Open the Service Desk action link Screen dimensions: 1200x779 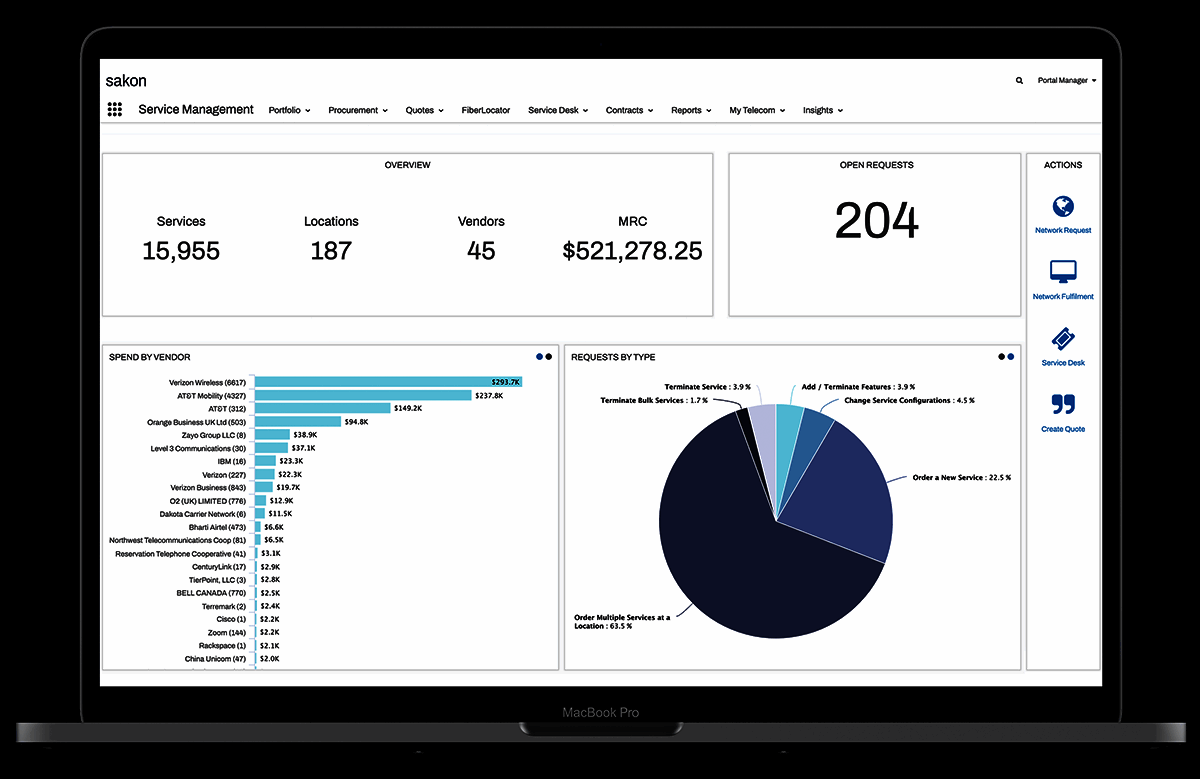[1062, 362]
